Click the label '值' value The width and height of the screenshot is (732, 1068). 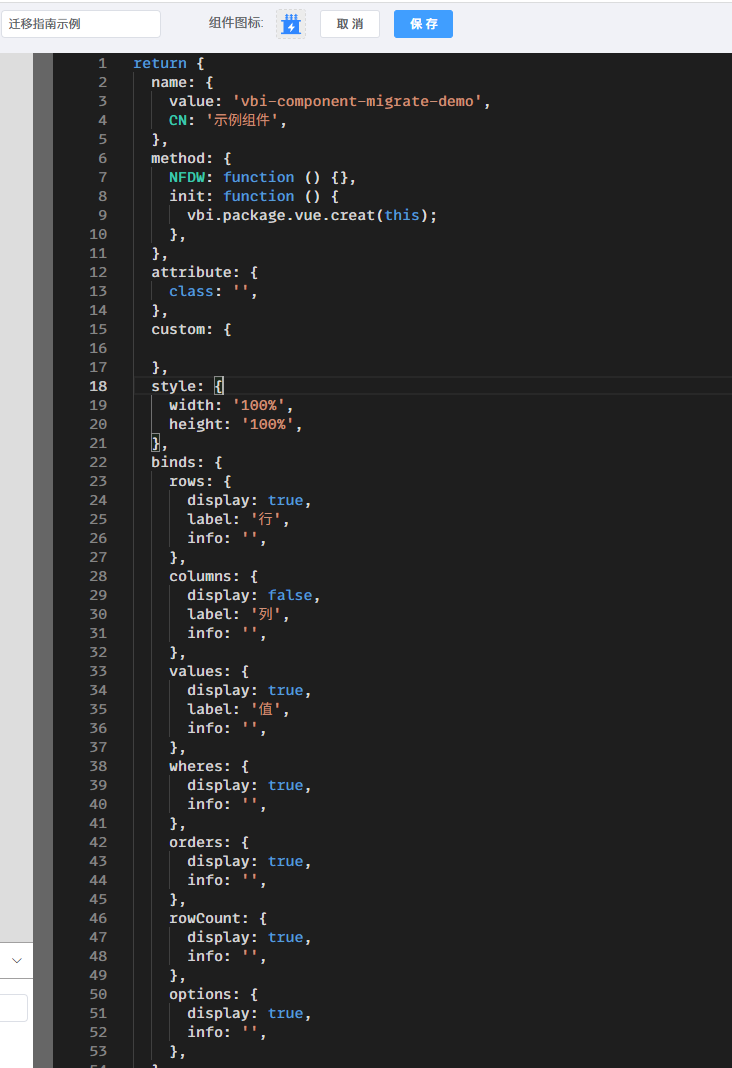(x=266, y=710)
